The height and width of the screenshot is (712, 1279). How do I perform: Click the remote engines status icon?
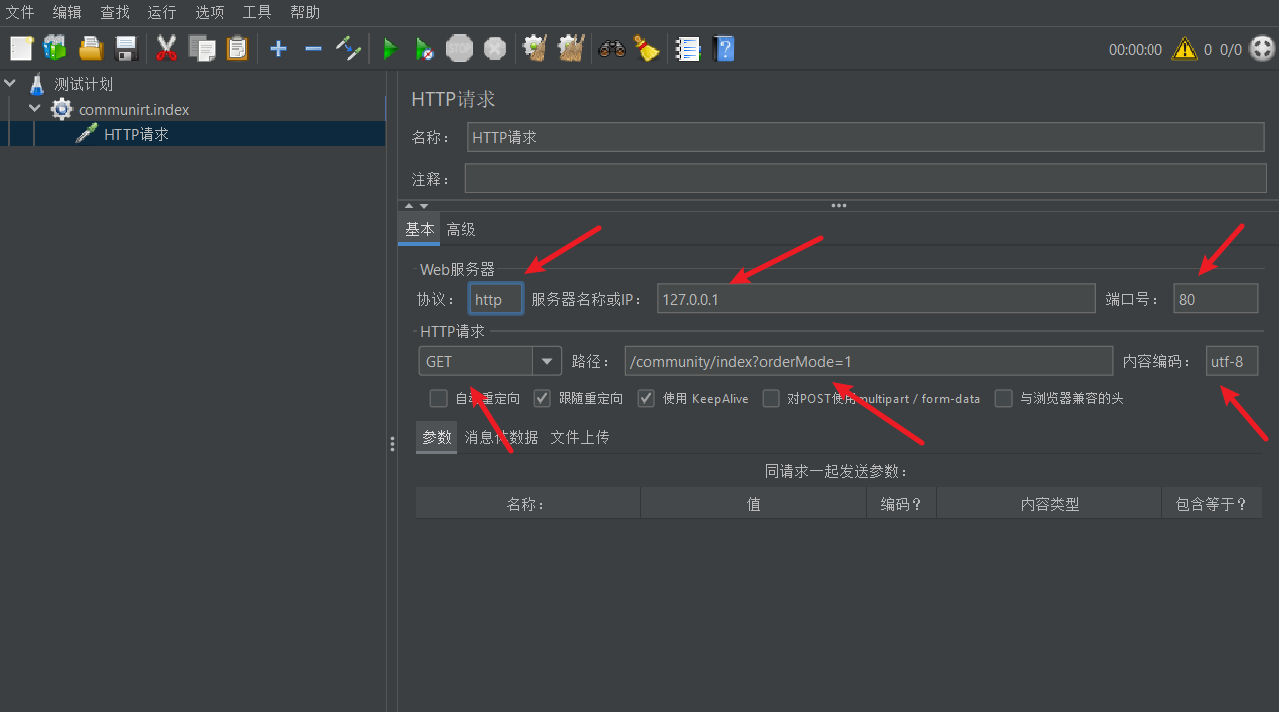1263,48
